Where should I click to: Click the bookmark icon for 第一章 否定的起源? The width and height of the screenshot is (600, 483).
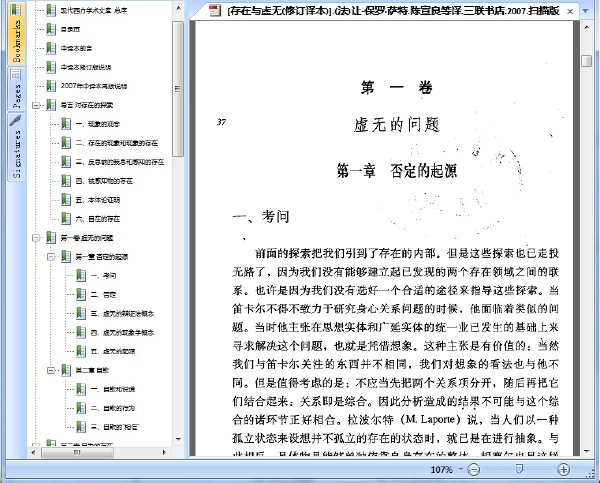66,256
